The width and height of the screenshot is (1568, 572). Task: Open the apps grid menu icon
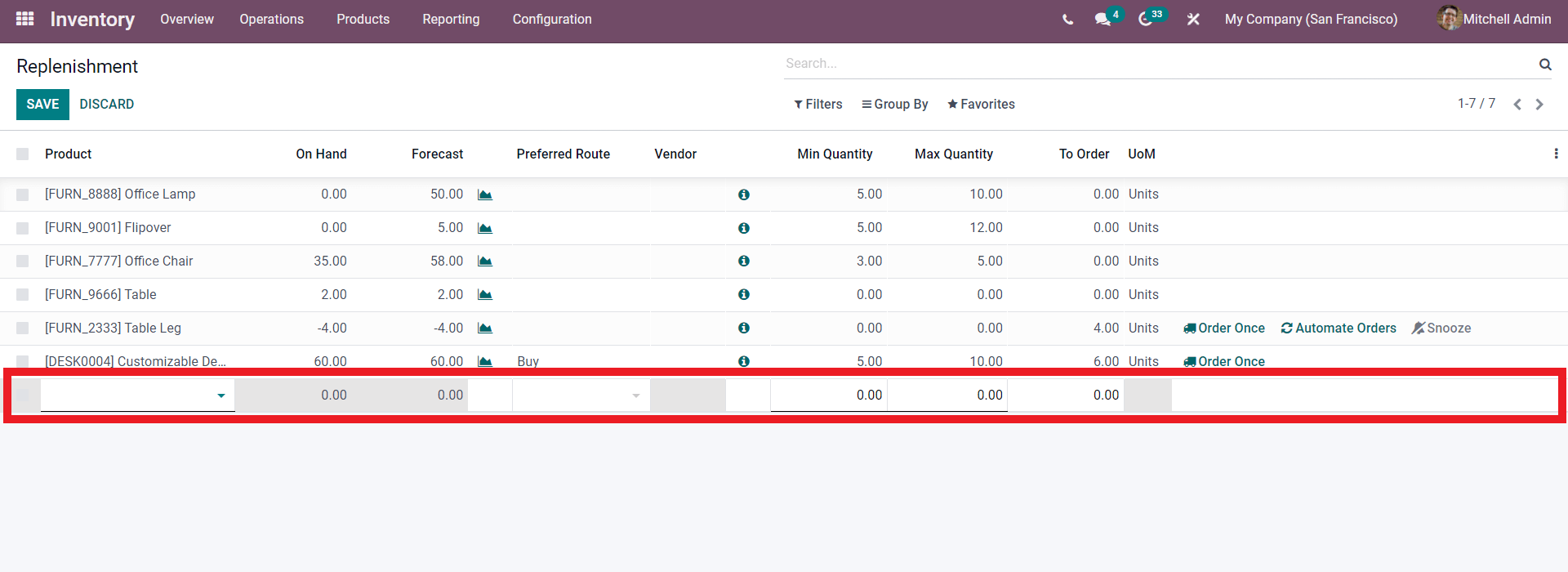[24, 18]
